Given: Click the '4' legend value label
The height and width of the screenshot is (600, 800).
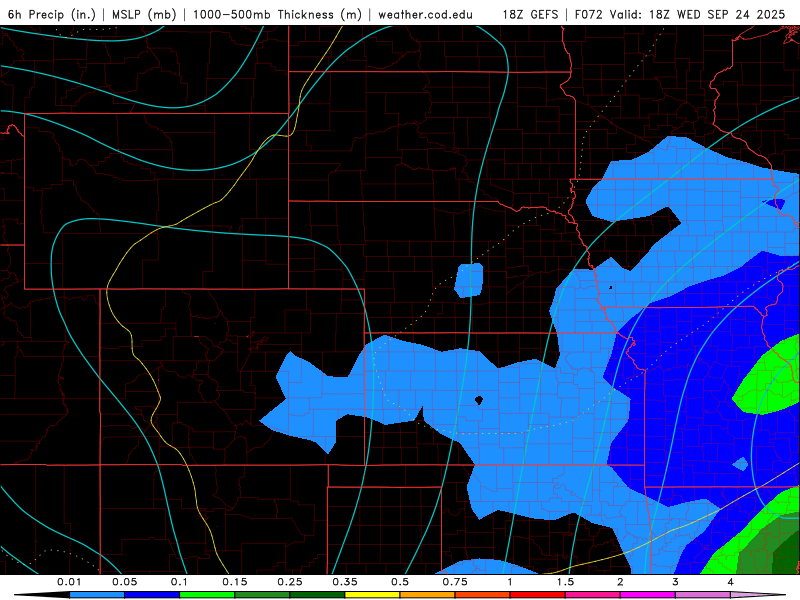Looking at the screenshot, I should tap(731, 582).
